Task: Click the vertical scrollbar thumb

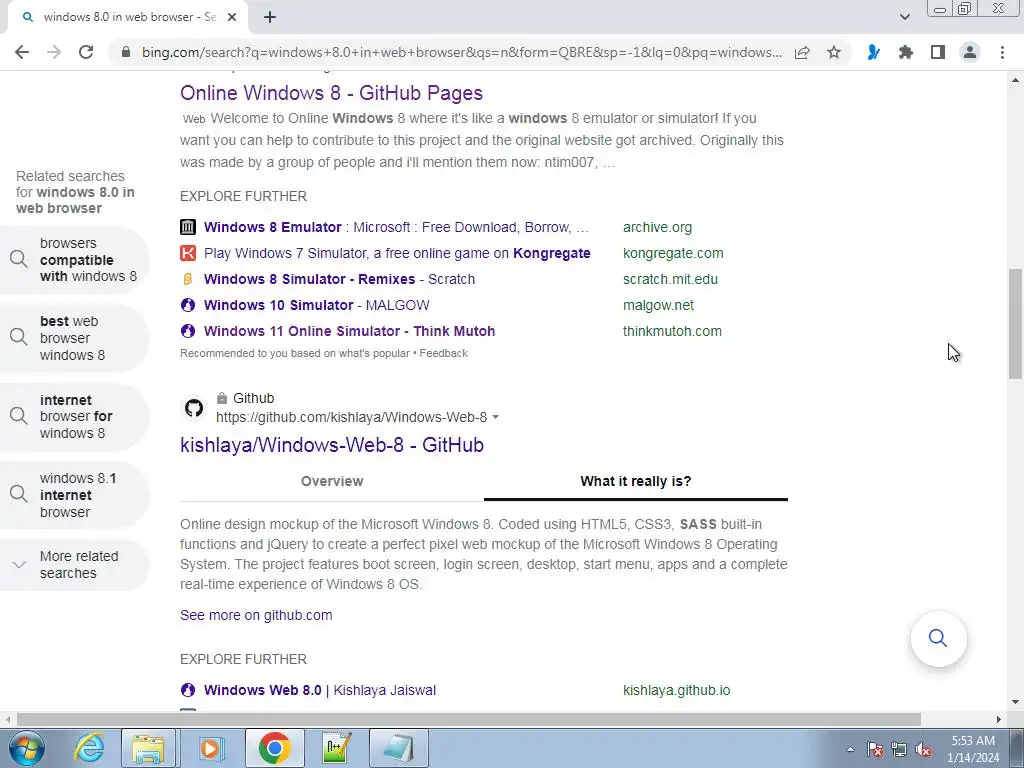Action: coord(1015,323)
